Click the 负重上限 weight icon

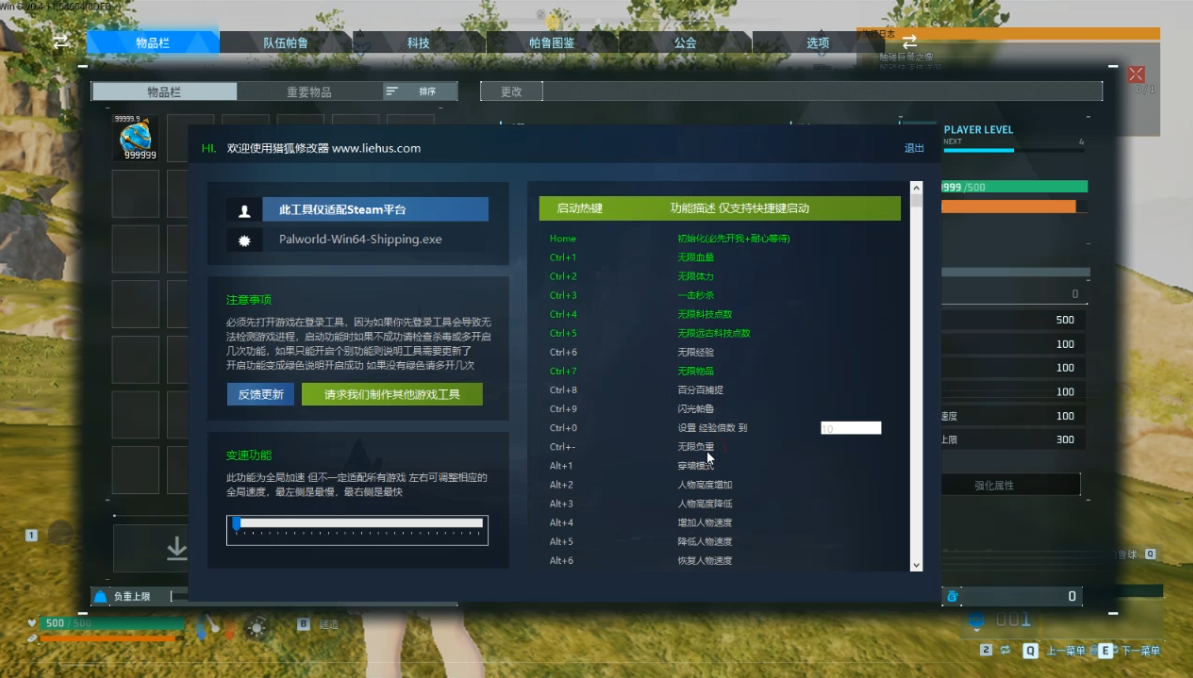click(100, 597)
